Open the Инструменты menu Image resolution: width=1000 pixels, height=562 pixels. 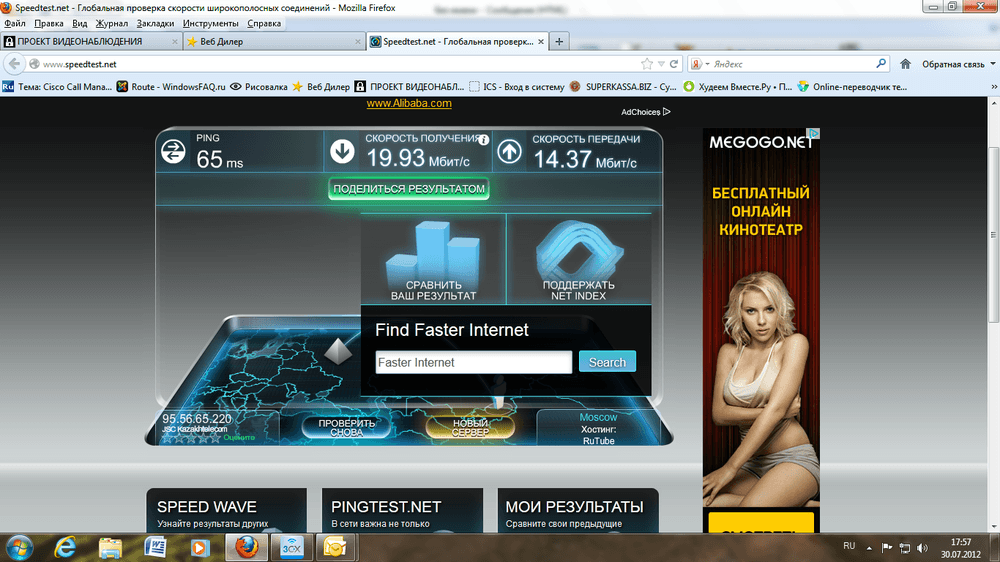coord(210,24)
